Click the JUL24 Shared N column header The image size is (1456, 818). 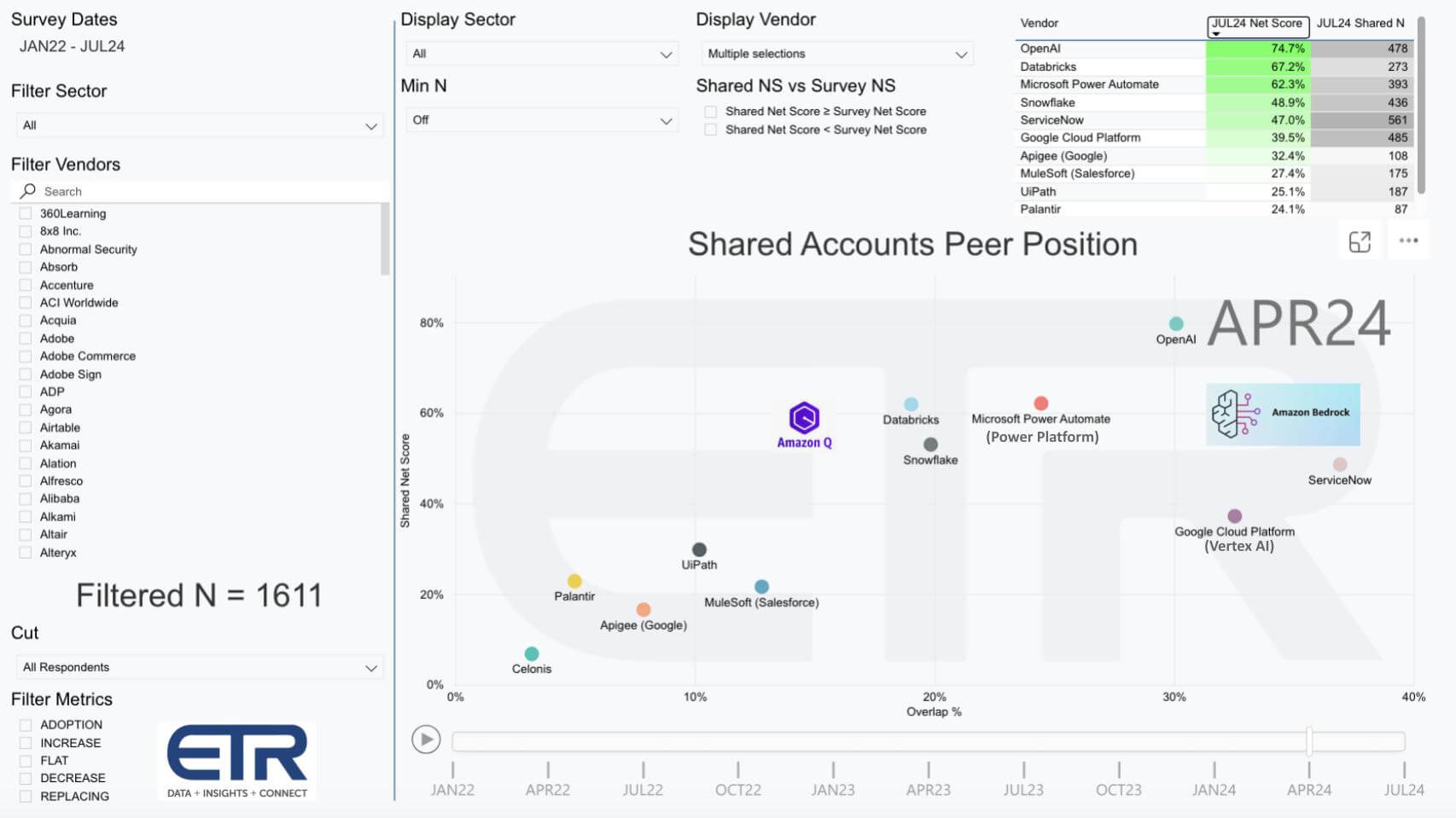pos(1360,24)
